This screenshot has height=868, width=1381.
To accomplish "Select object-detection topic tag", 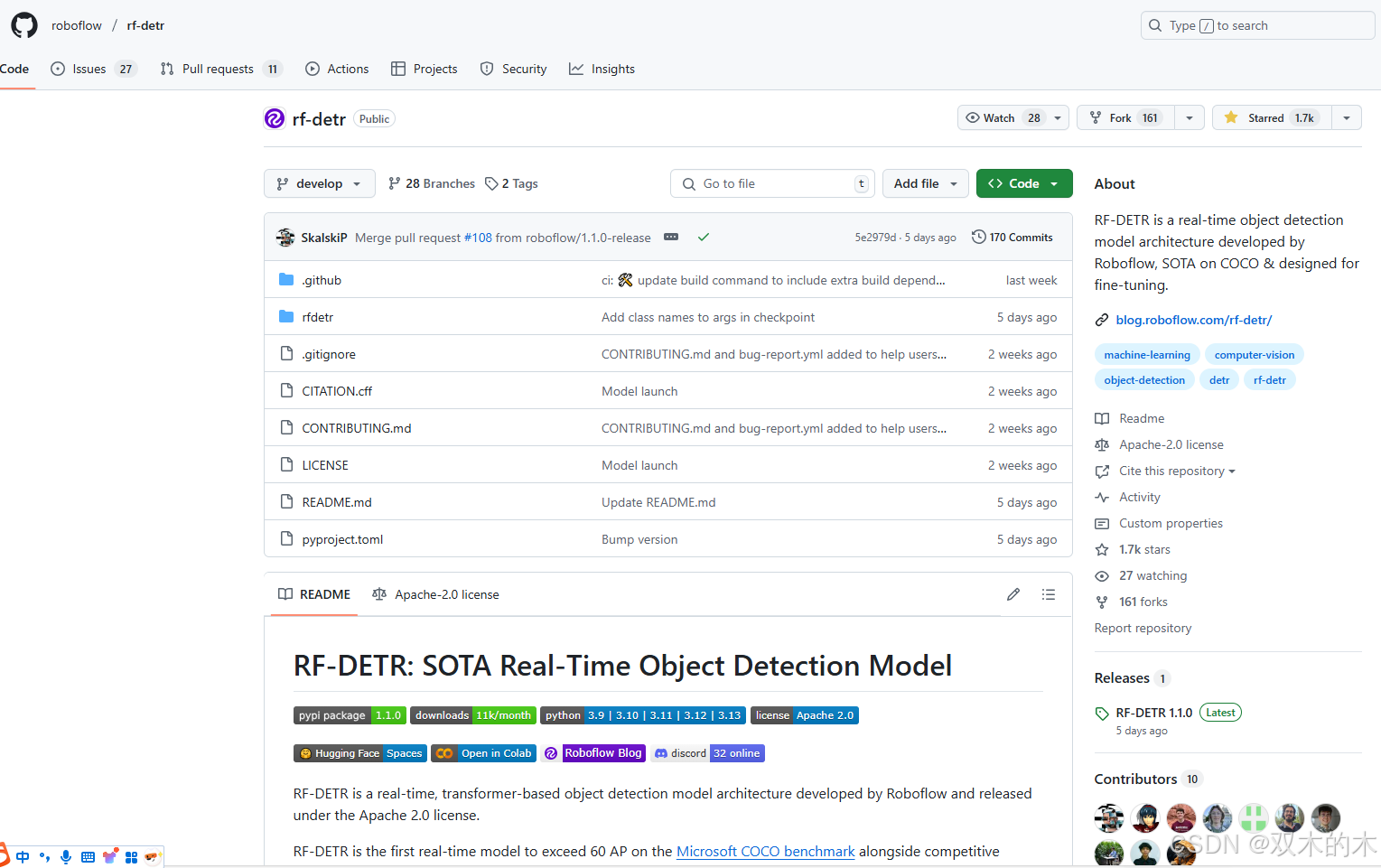I will click(x=1144, y=380).
